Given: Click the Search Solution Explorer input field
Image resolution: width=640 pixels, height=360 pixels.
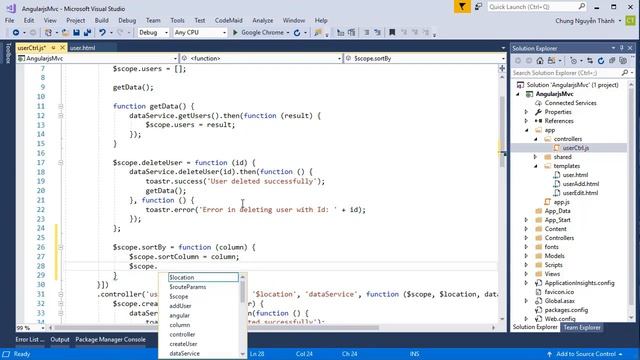Looking at the screenshot, I should click(x=567, y=73).
